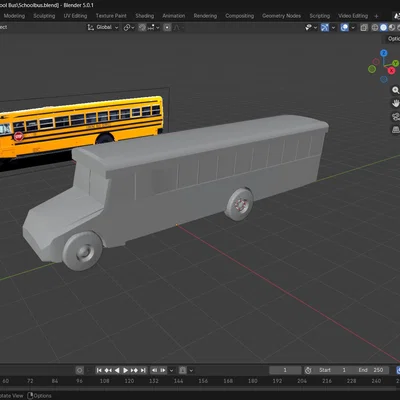Add a new workspace with plus button

[x=376, y=16]
